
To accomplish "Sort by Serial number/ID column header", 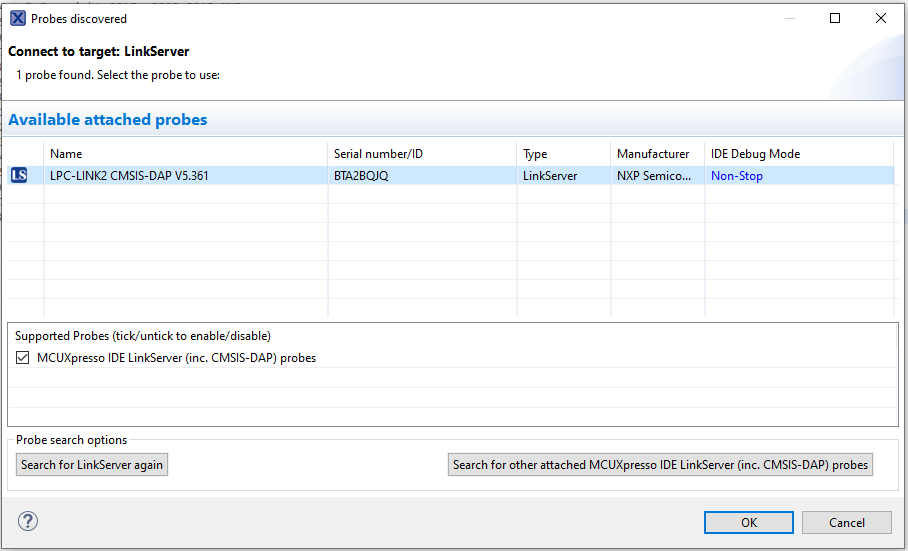I will point(422,154).
